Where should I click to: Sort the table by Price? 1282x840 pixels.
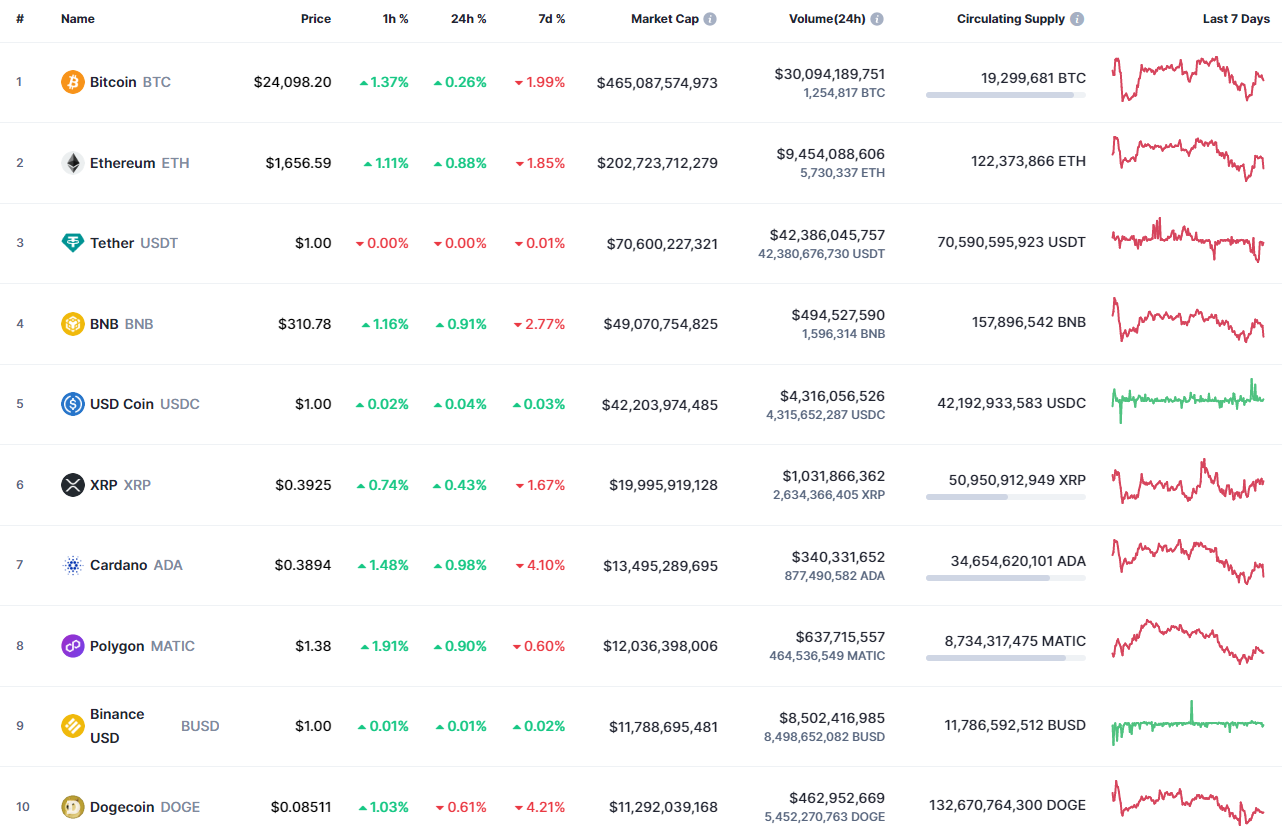coord(316,17)
